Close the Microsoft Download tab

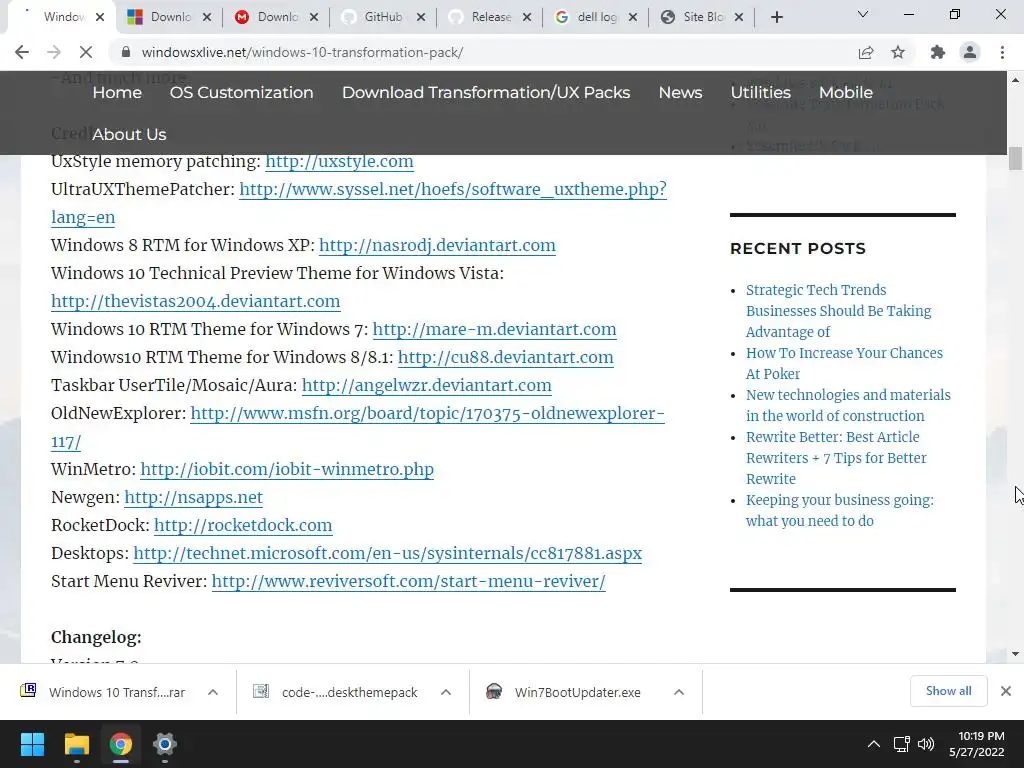[x=207, y=17]
